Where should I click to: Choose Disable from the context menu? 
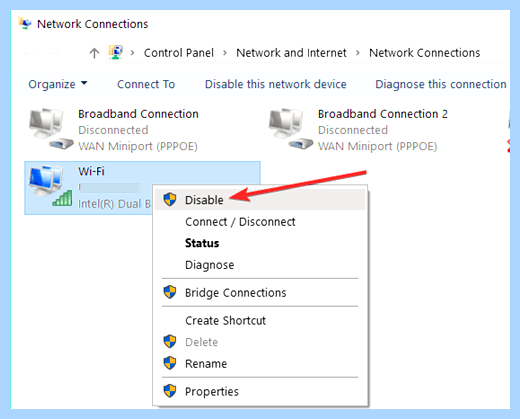coord(260,200)
